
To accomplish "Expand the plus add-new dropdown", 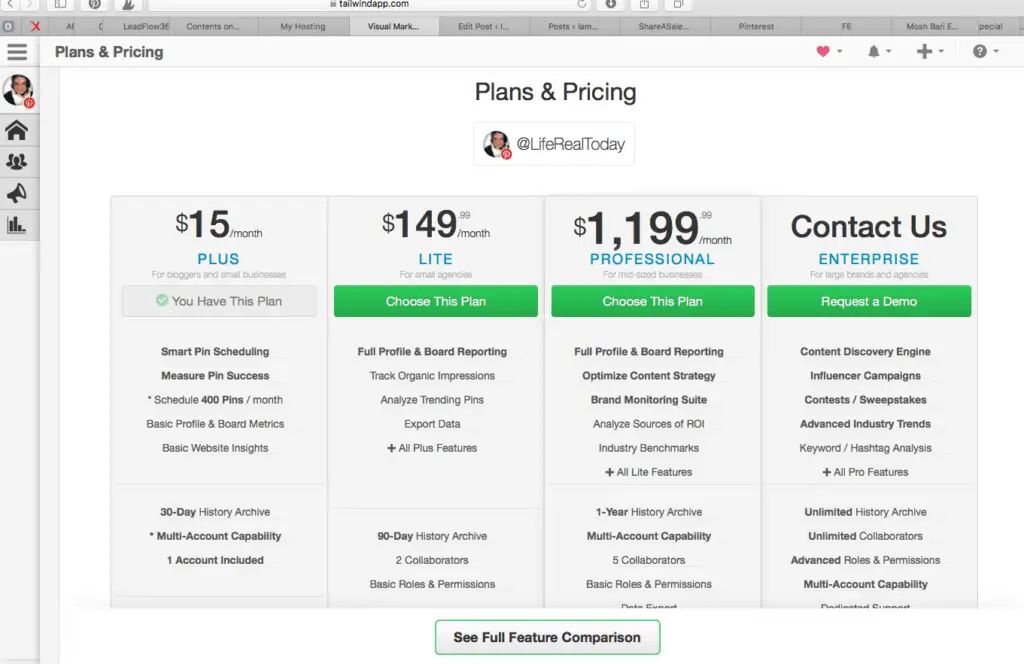I will [x=930, y=51].
